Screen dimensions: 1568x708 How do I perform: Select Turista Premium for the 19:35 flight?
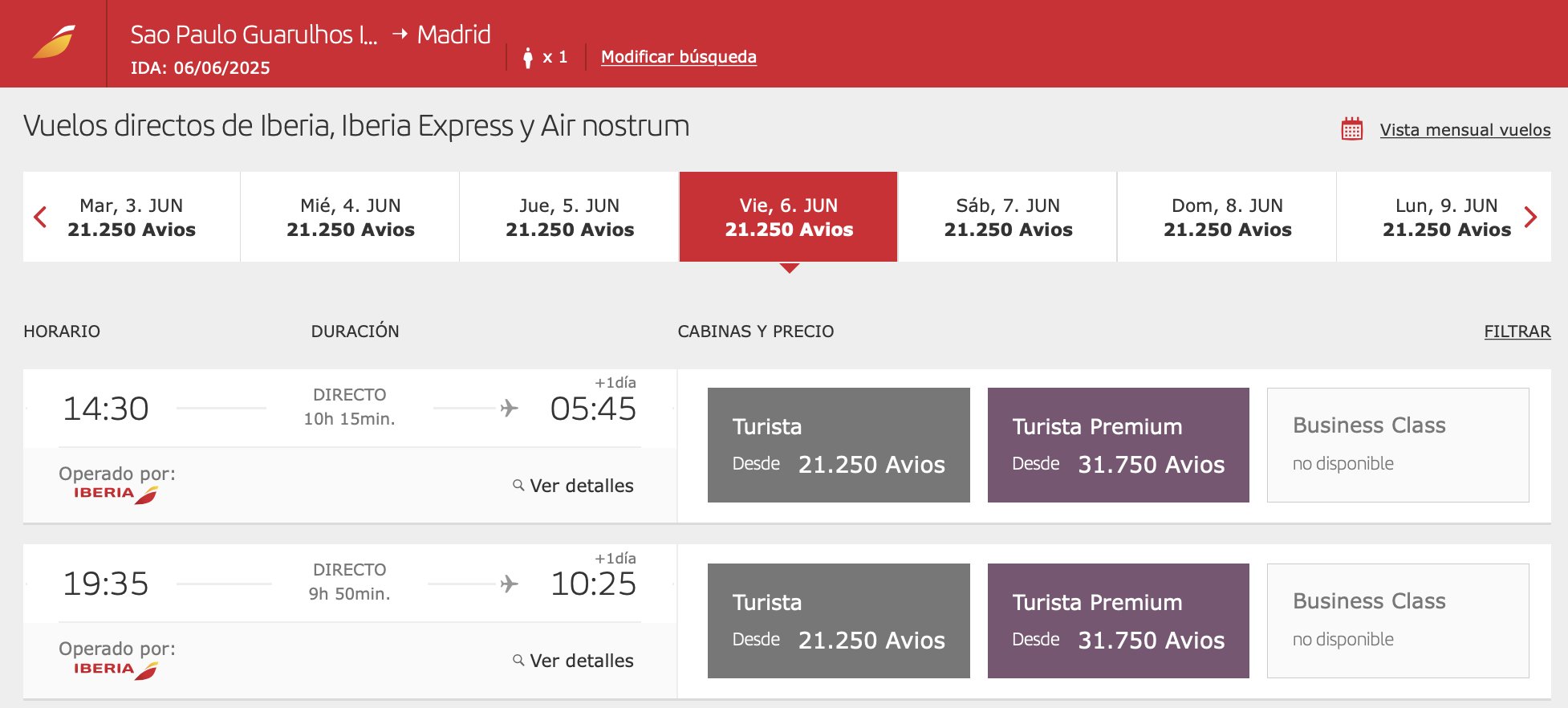[1118, 621]
